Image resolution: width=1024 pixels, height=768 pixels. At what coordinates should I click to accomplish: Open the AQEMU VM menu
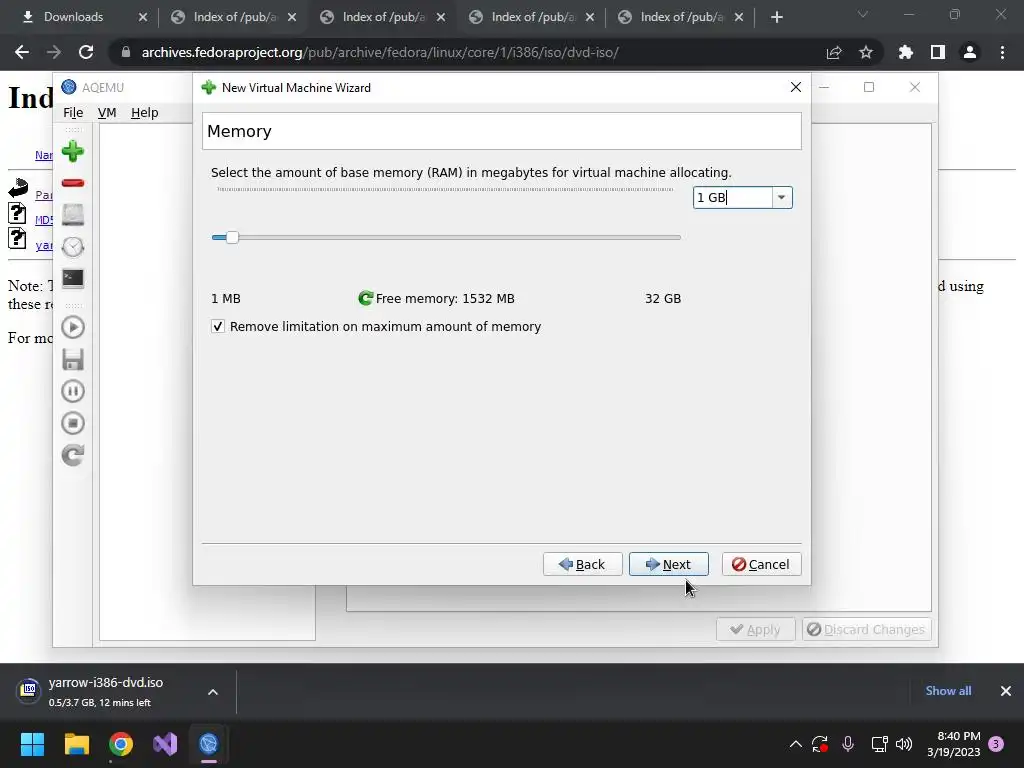[107, 112]
